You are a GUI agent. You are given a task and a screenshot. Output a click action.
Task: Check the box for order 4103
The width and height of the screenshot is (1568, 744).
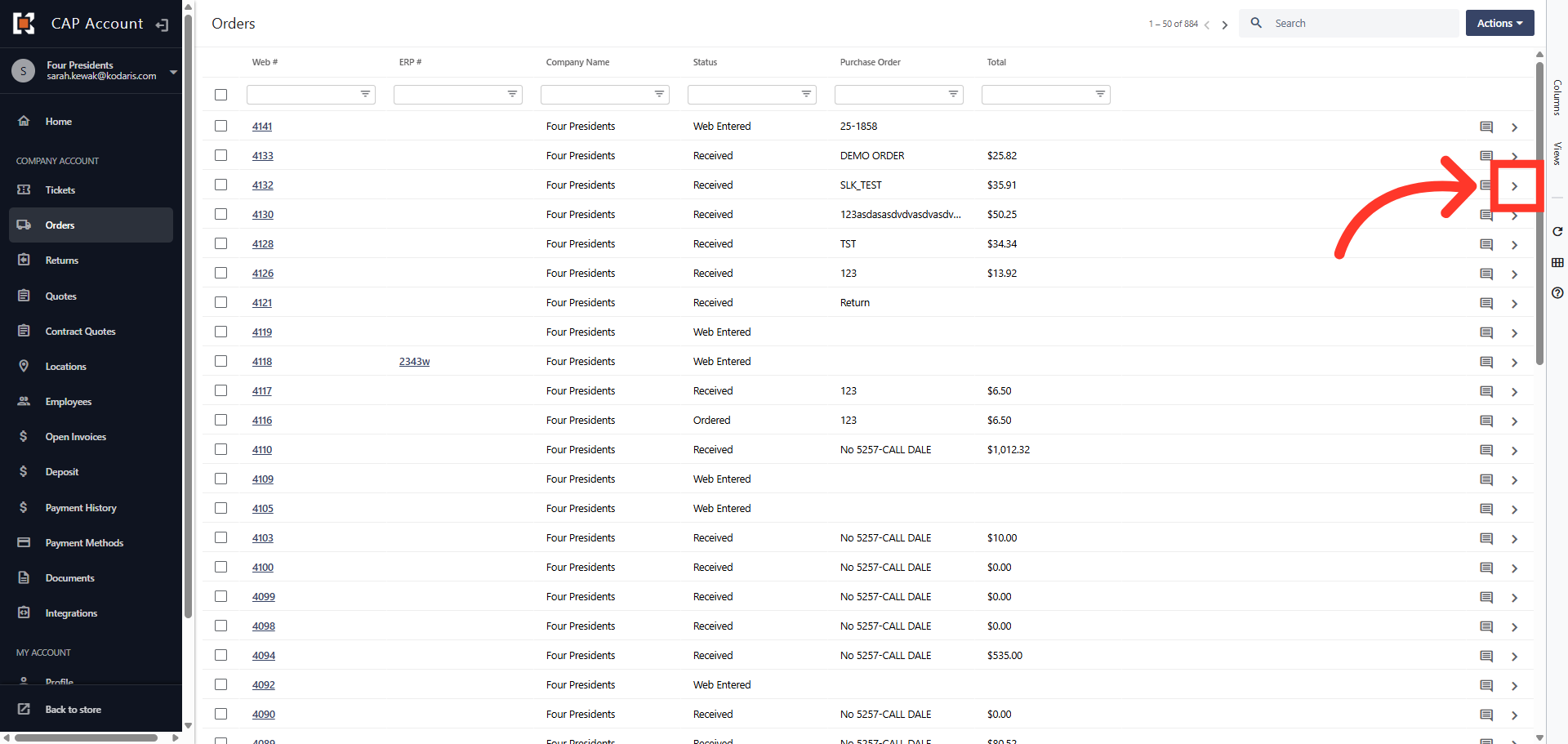point(220,537)
